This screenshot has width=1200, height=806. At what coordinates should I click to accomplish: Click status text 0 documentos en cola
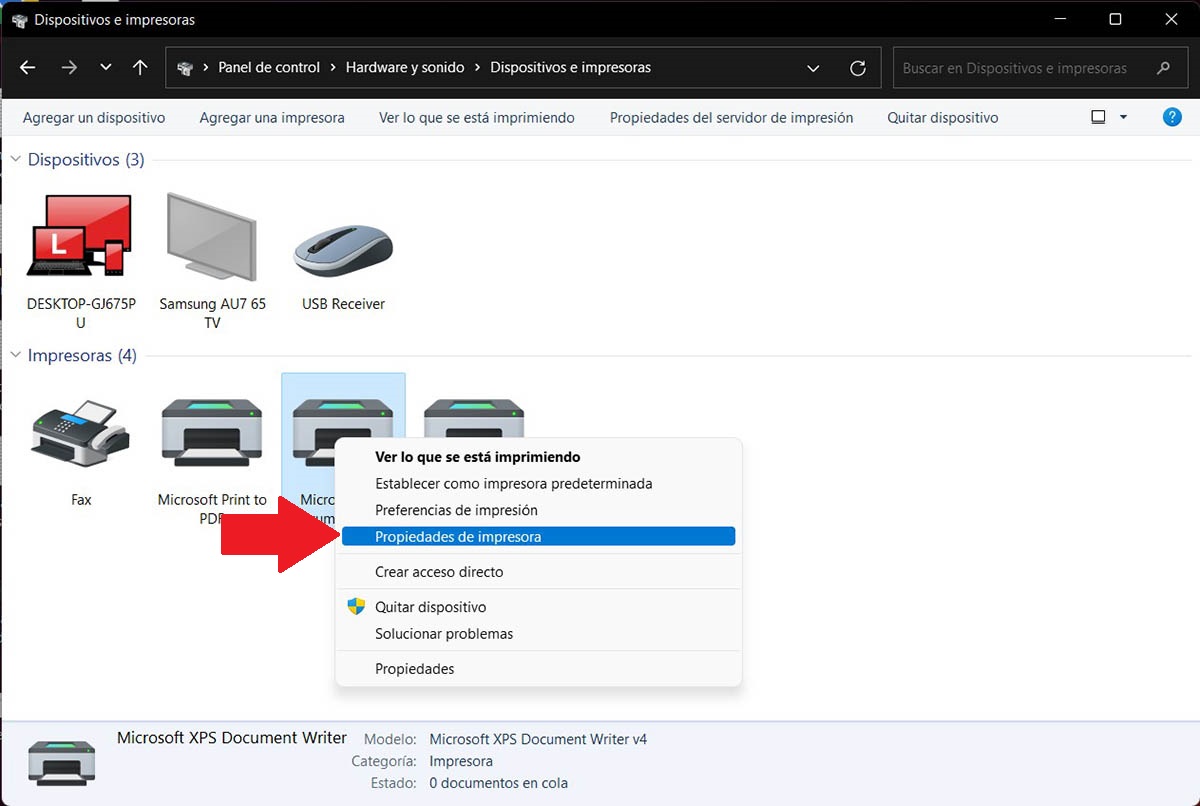[x=498, y=783]
